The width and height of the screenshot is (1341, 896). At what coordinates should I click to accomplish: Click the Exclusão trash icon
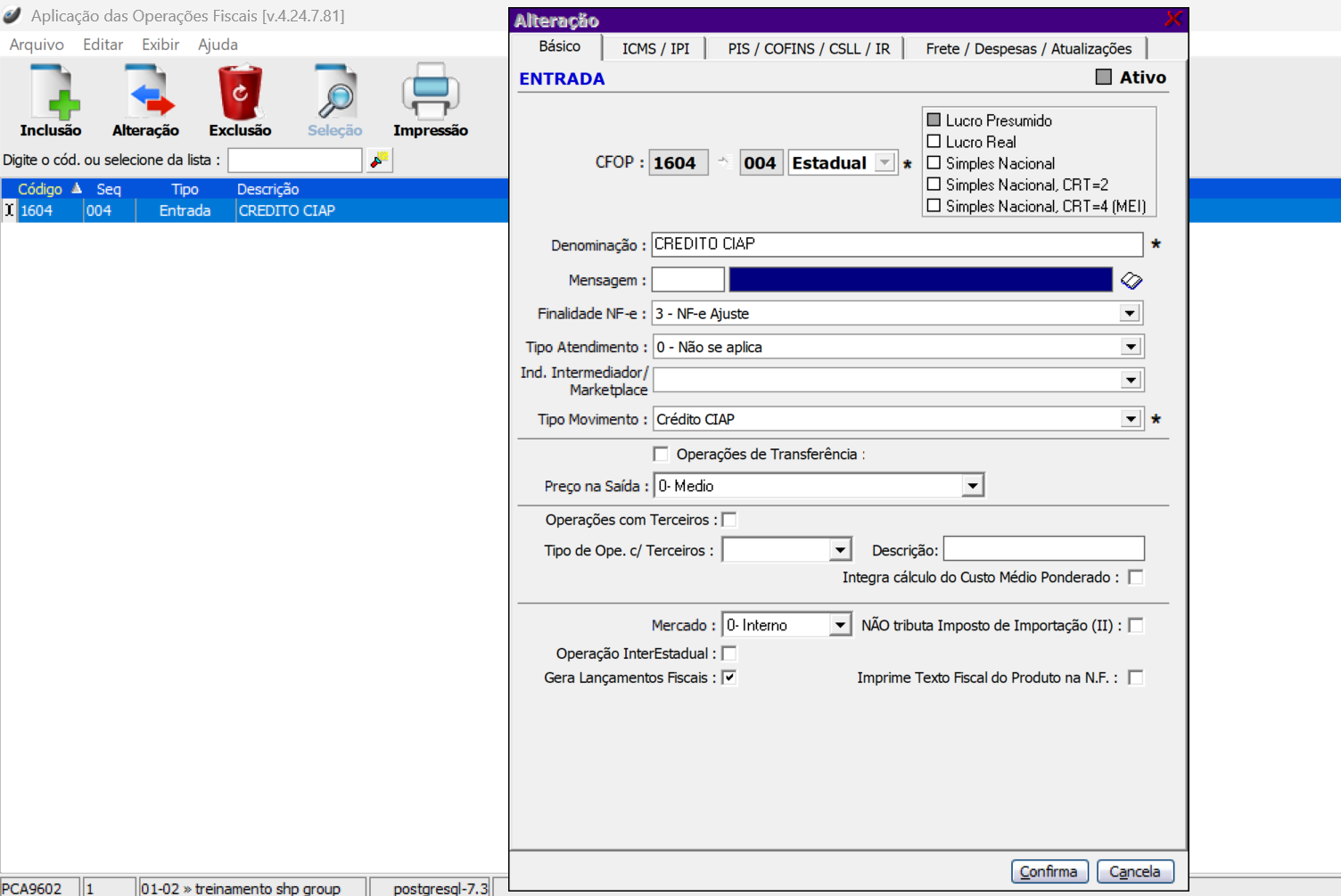click(240, 93)
